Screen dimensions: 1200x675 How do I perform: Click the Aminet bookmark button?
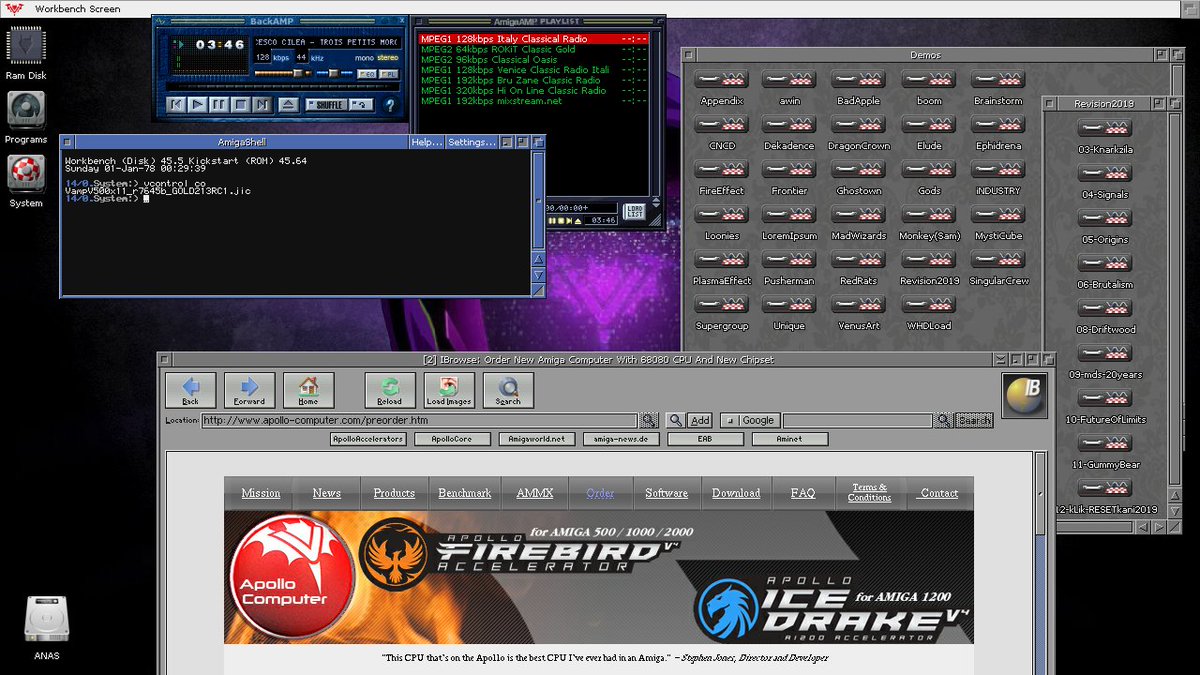[790, 439]
